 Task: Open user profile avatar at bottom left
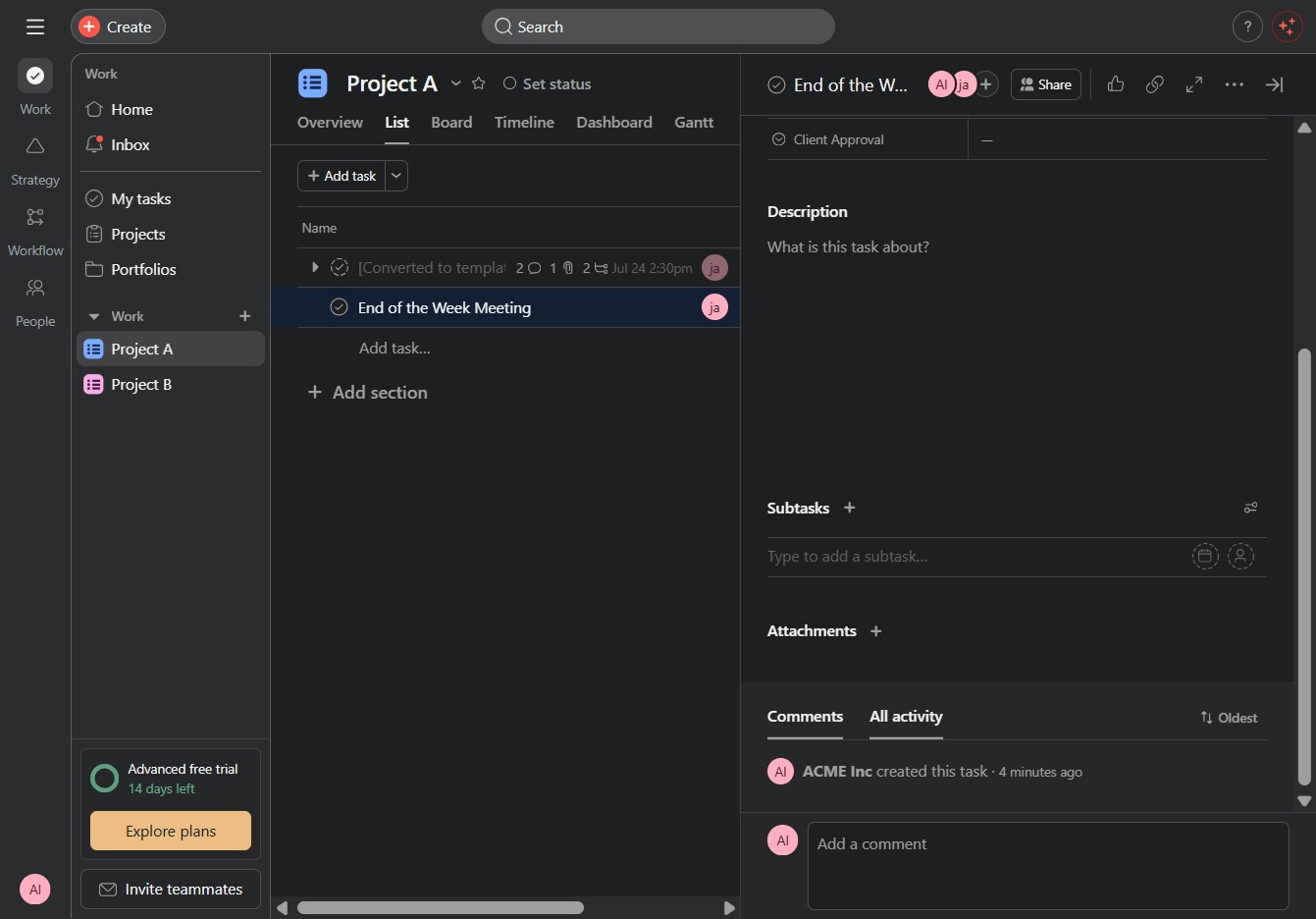click(35, 890)
